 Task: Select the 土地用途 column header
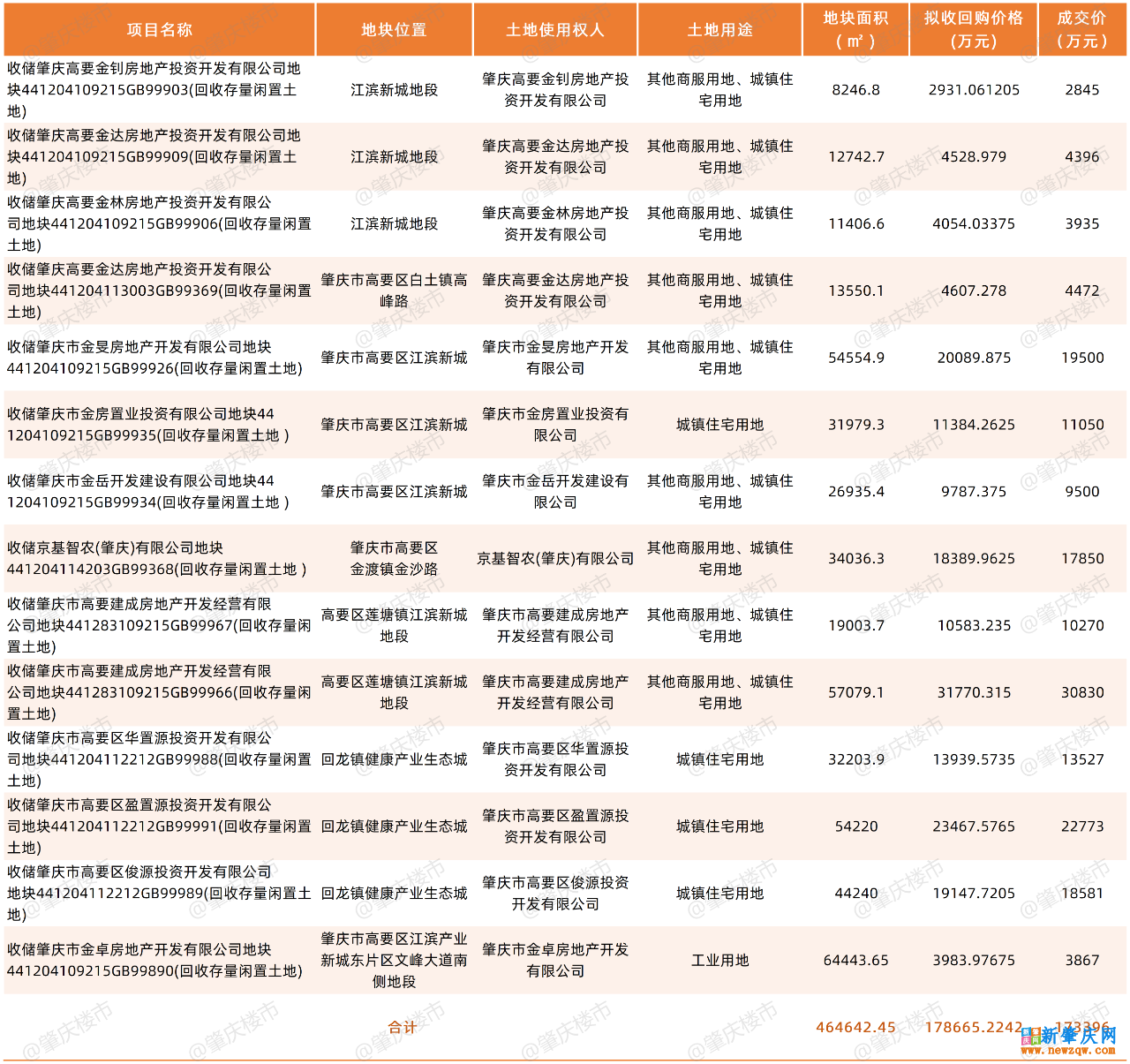pyautogui.click(x=719, y=30)
